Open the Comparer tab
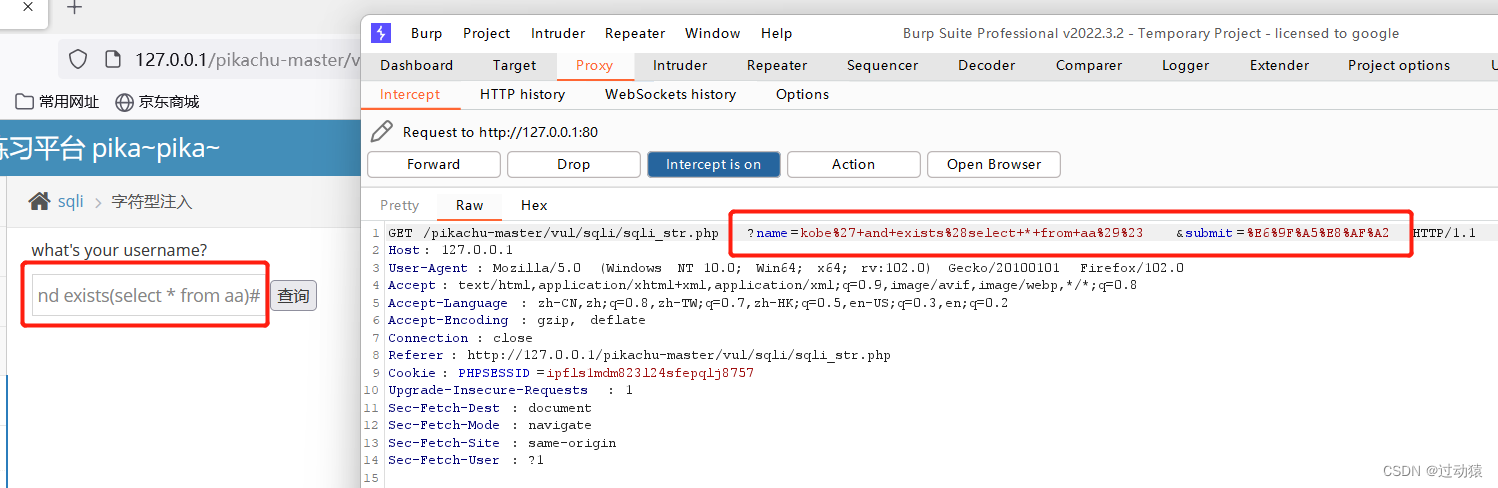The image size is (1498, 488). 1089,65
